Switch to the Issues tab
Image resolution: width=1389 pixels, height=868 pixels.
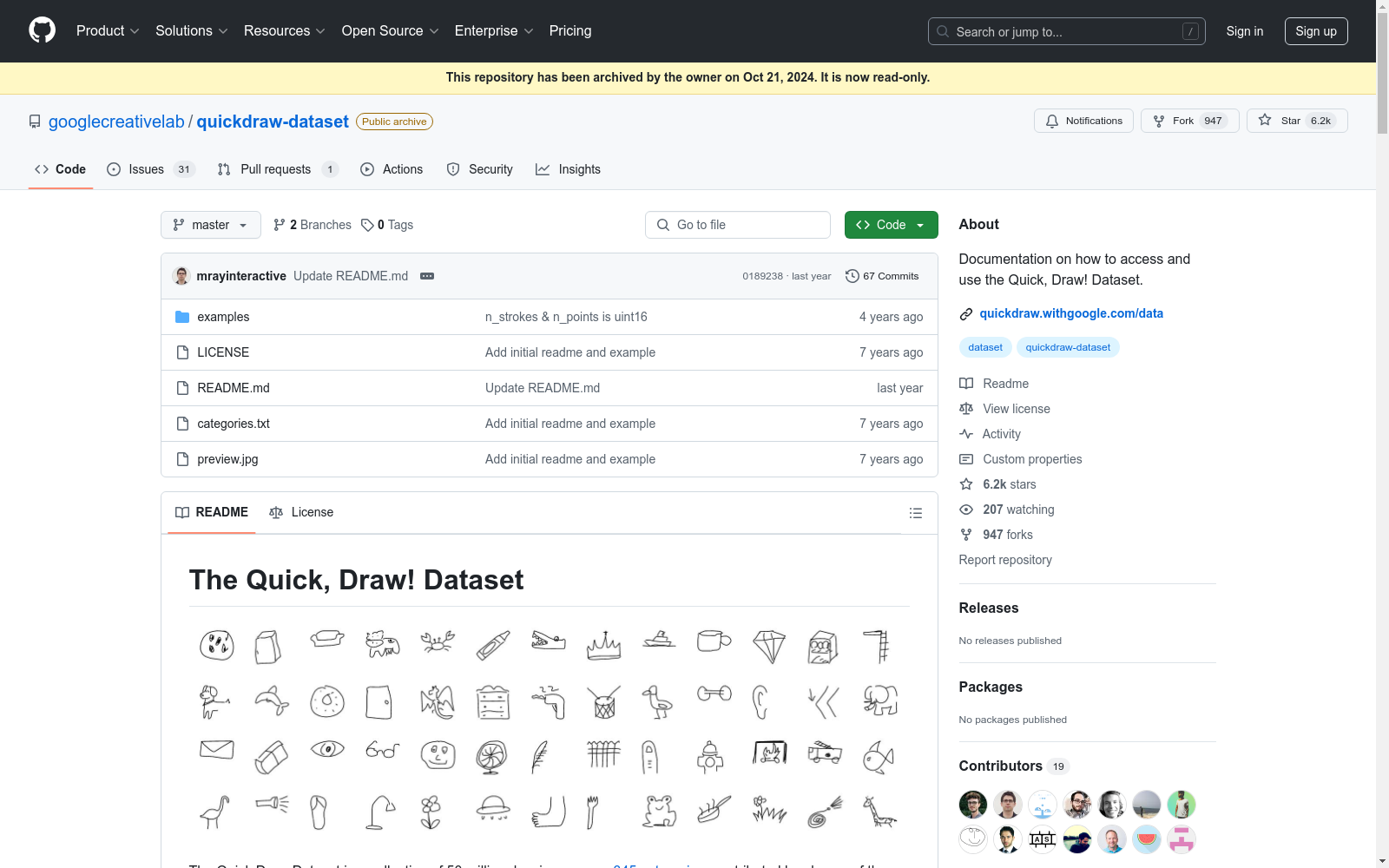(x=151, y=169)
